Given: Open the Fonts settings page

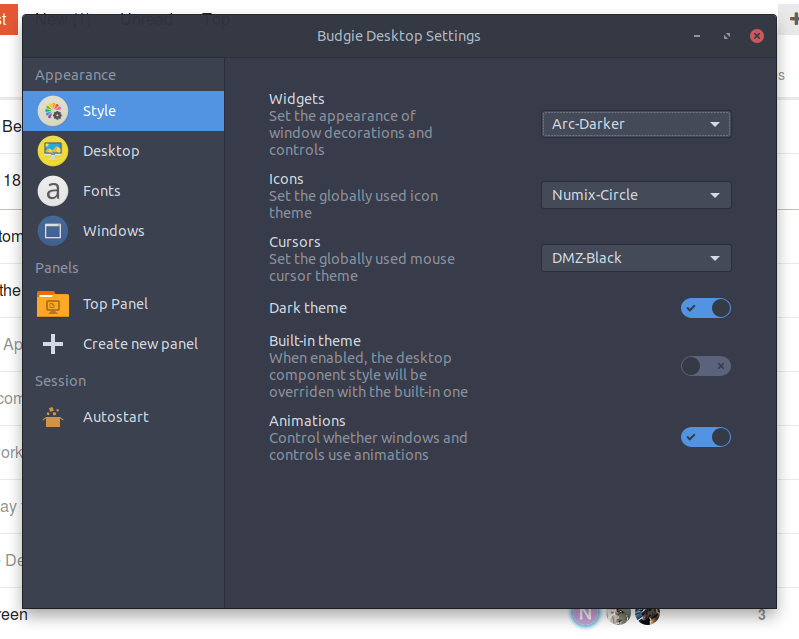Looking at the screenshot, I should pyautogui.click(x=123, y=191).
